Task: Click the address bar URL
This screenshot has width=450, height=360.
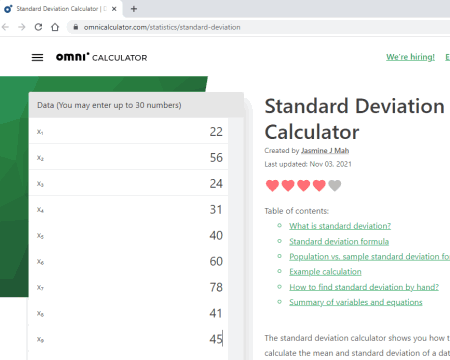Action: click(162, 27)
